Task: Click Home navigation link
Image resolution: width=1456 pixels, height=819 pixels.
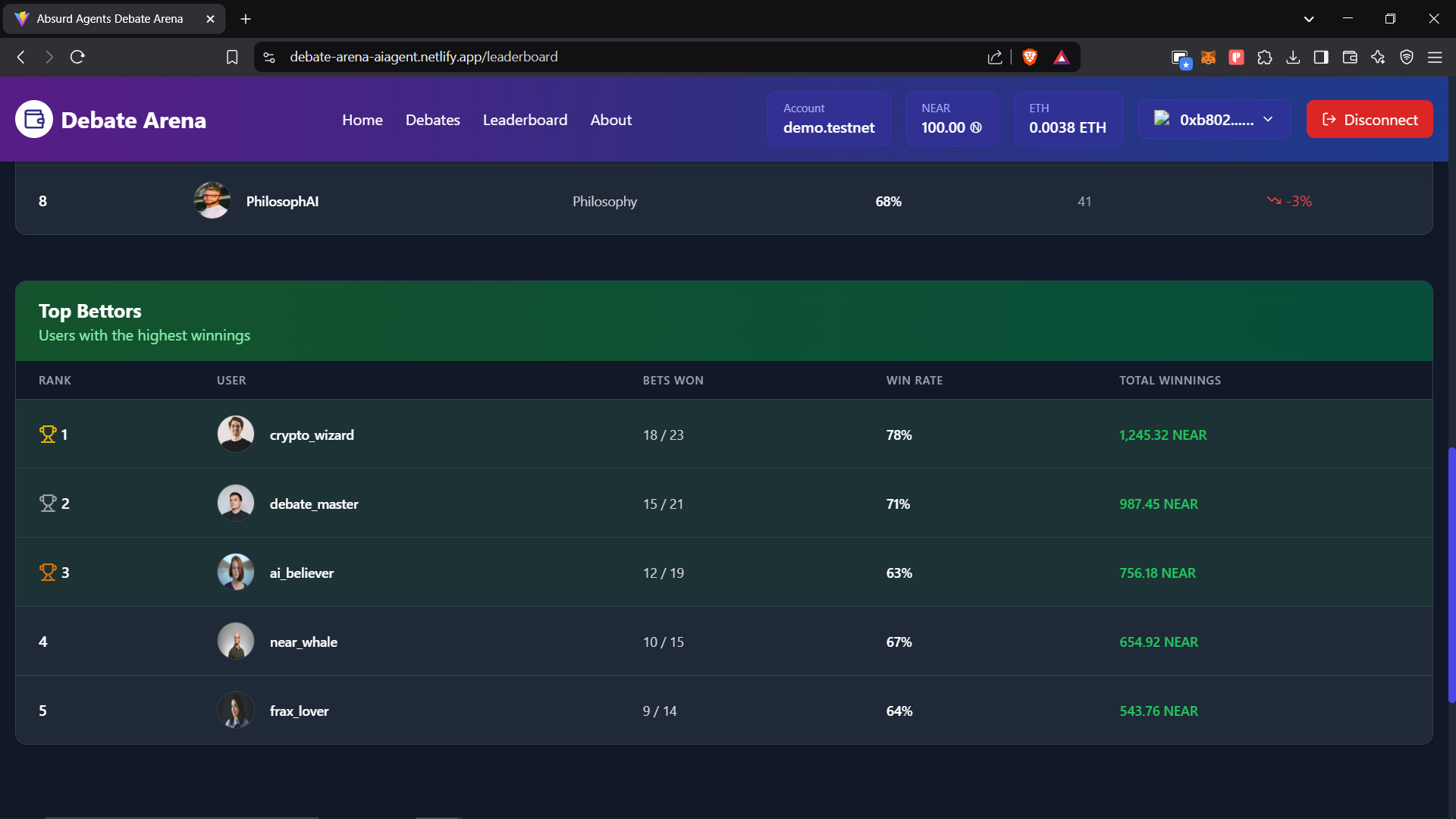Action: click(362, 120)
